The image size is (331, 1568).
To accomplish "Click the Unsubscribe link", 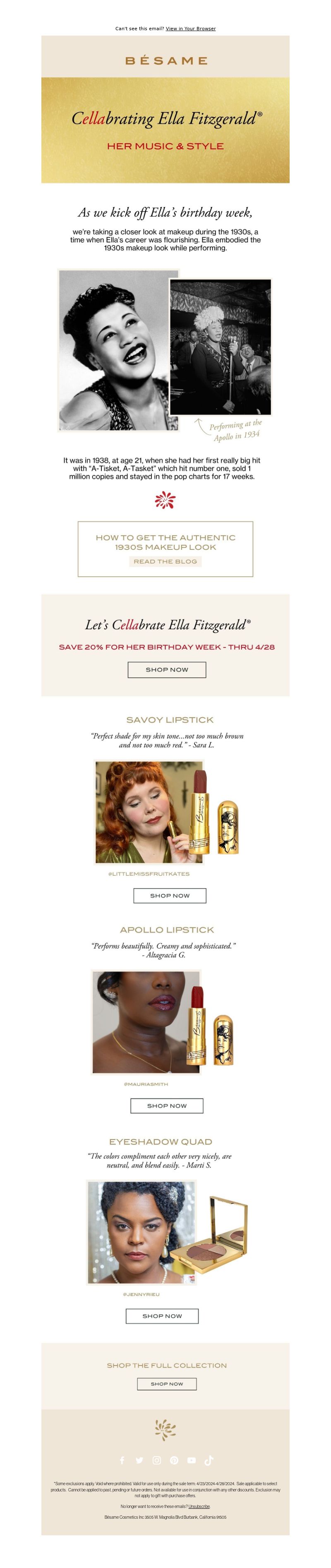I will tap(199, 1506).
